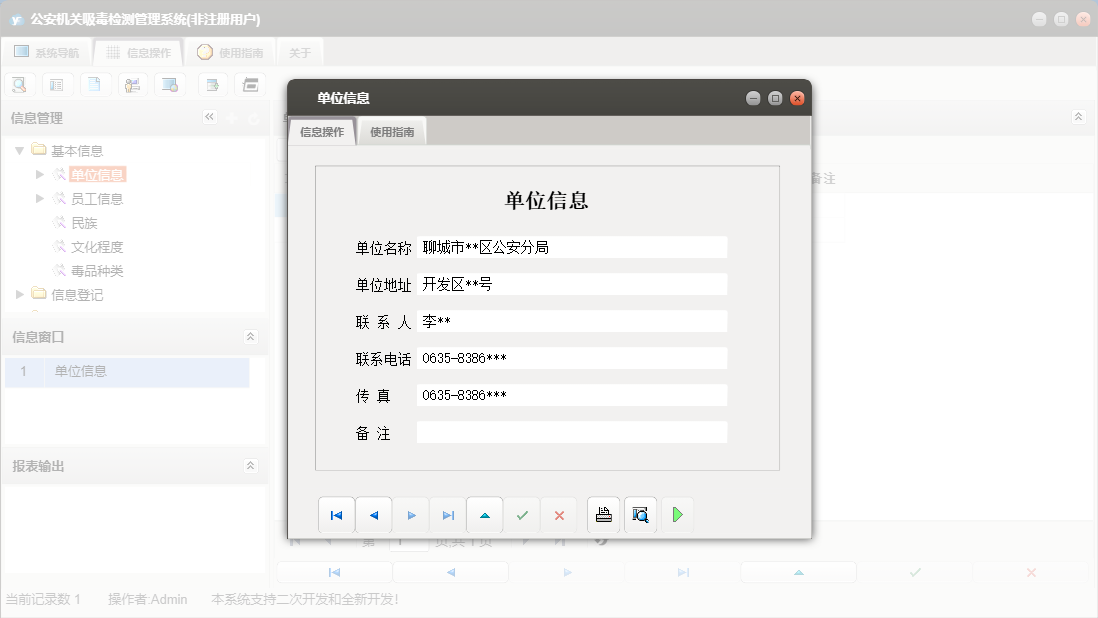
Task: Jump to first record with the navigation icon
Action: 336,514
